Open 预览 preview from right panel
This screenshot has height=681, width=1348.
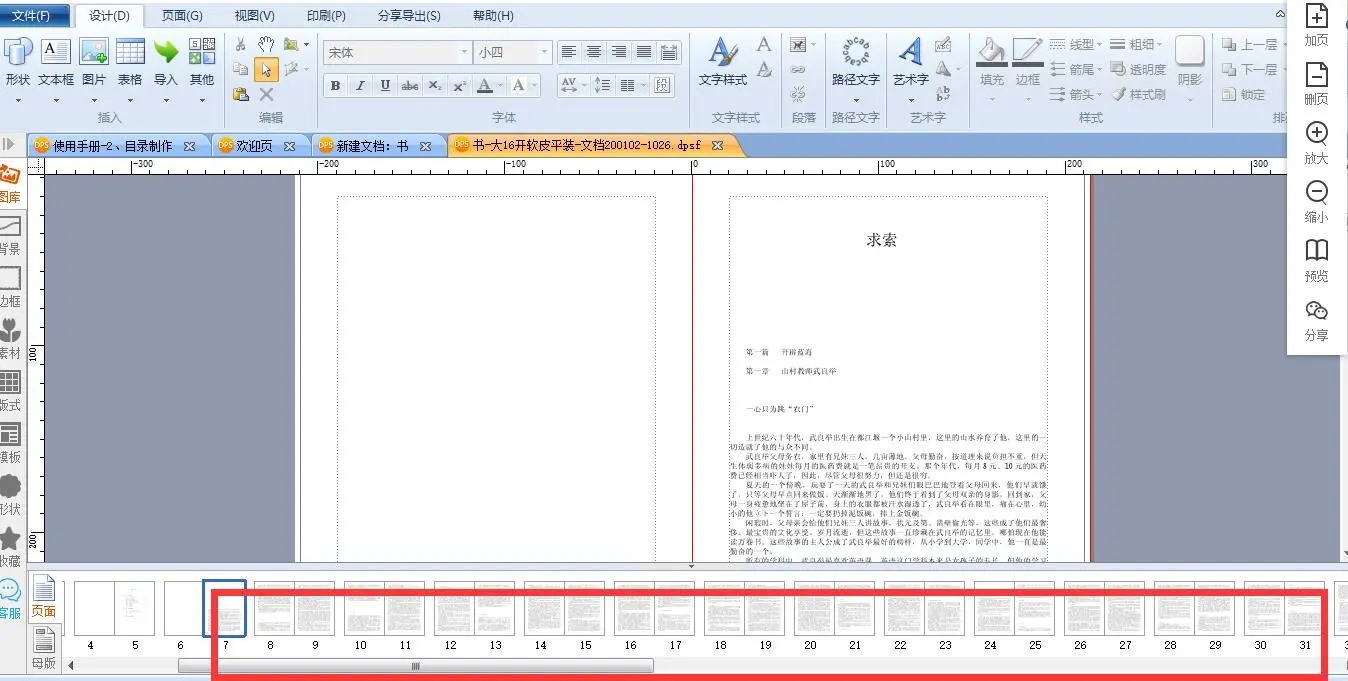(x=1317, y=251)
